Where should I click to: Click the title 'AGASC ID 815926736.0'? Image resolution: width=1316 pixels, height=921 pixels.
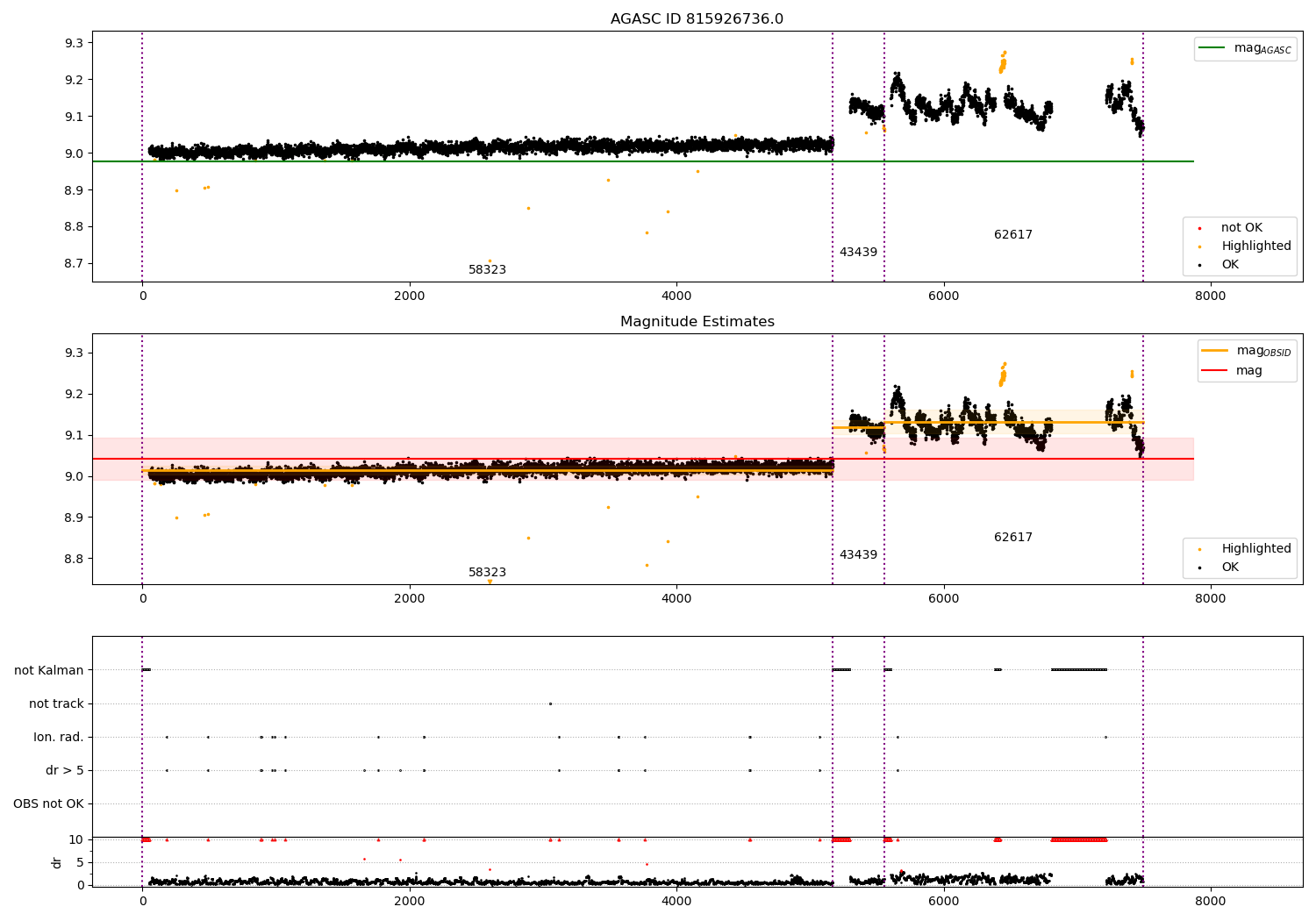tap(697, 19)
